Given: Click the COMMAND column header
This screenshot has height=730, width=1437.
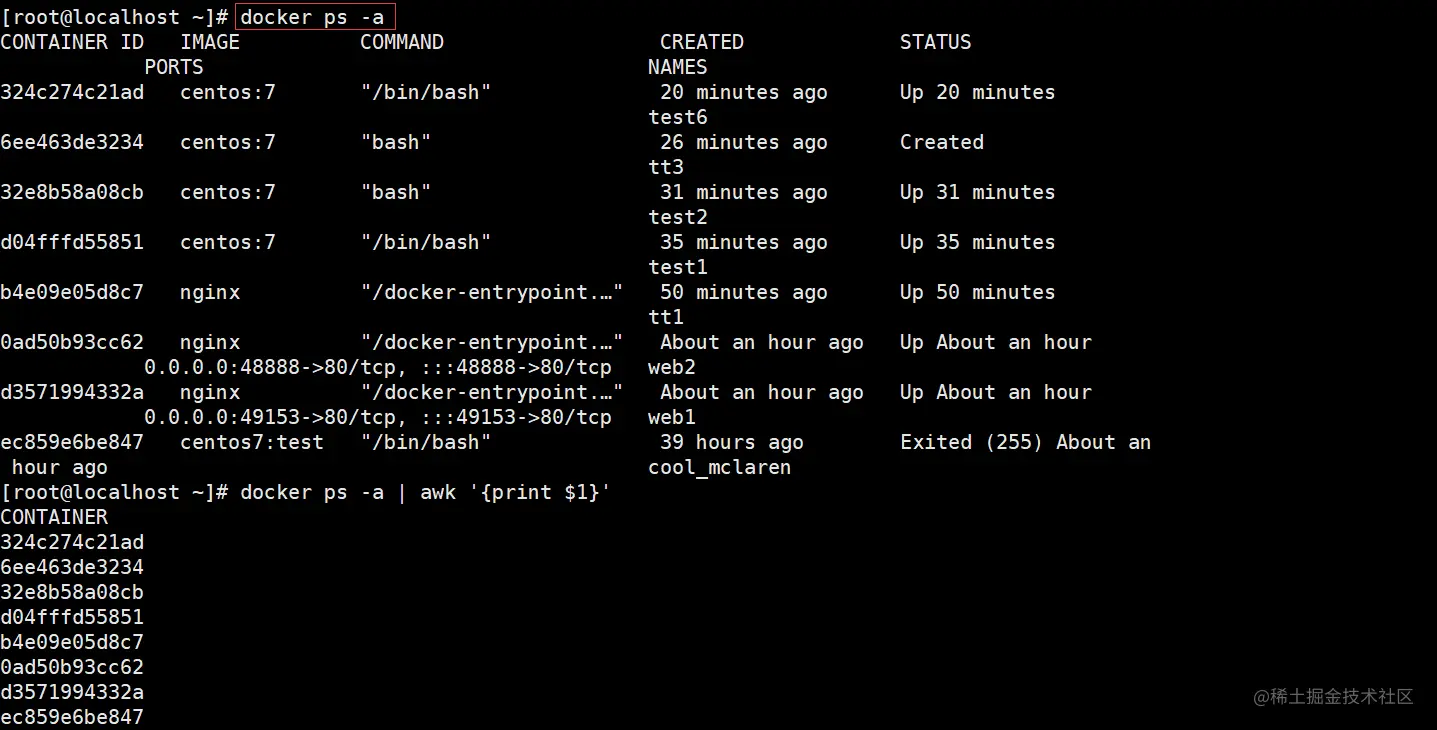Looking at the screenshot, I should (402, 42).
